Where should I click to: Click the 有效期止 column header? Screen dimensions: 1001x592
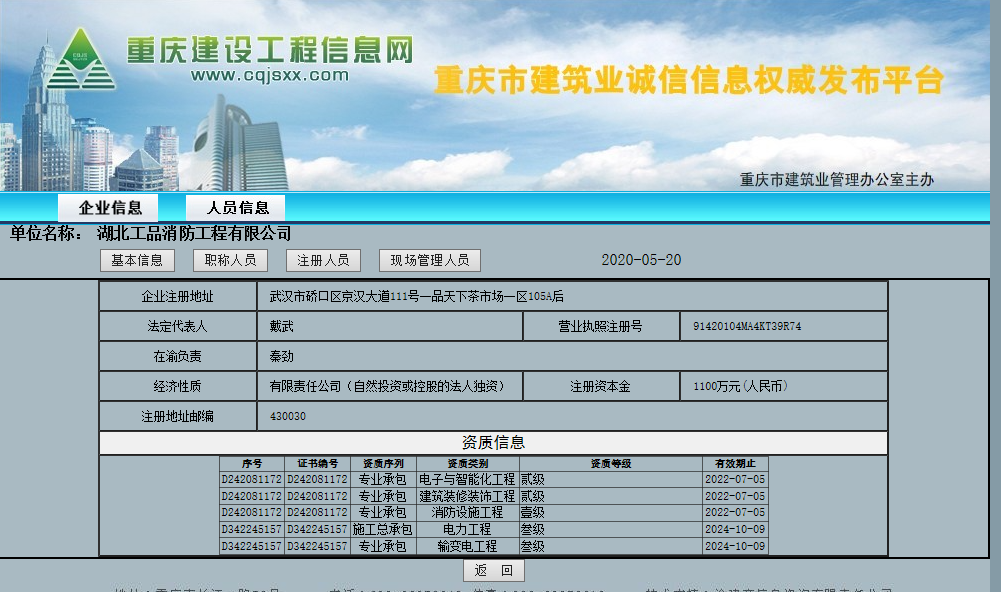[735, 464]
